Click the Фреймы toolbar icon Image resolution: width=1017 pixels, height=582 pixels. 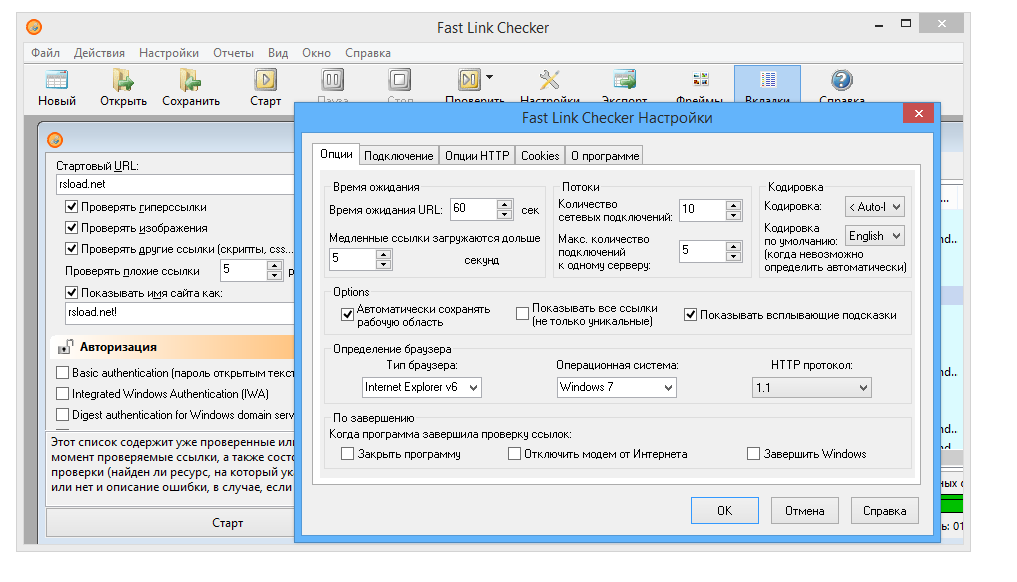[700, 80]
